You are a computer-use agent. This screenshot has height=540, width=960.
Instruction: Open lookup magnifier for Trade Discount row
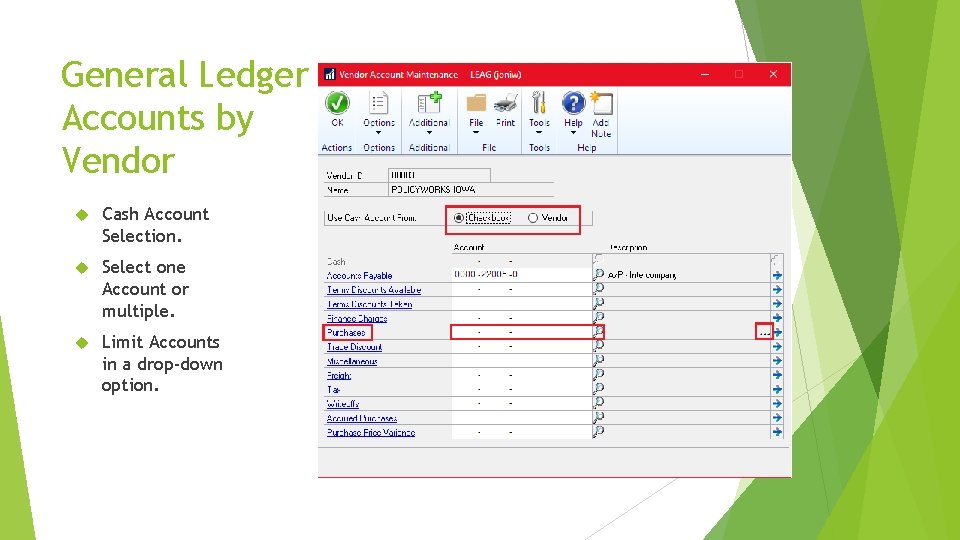(598, 346)
